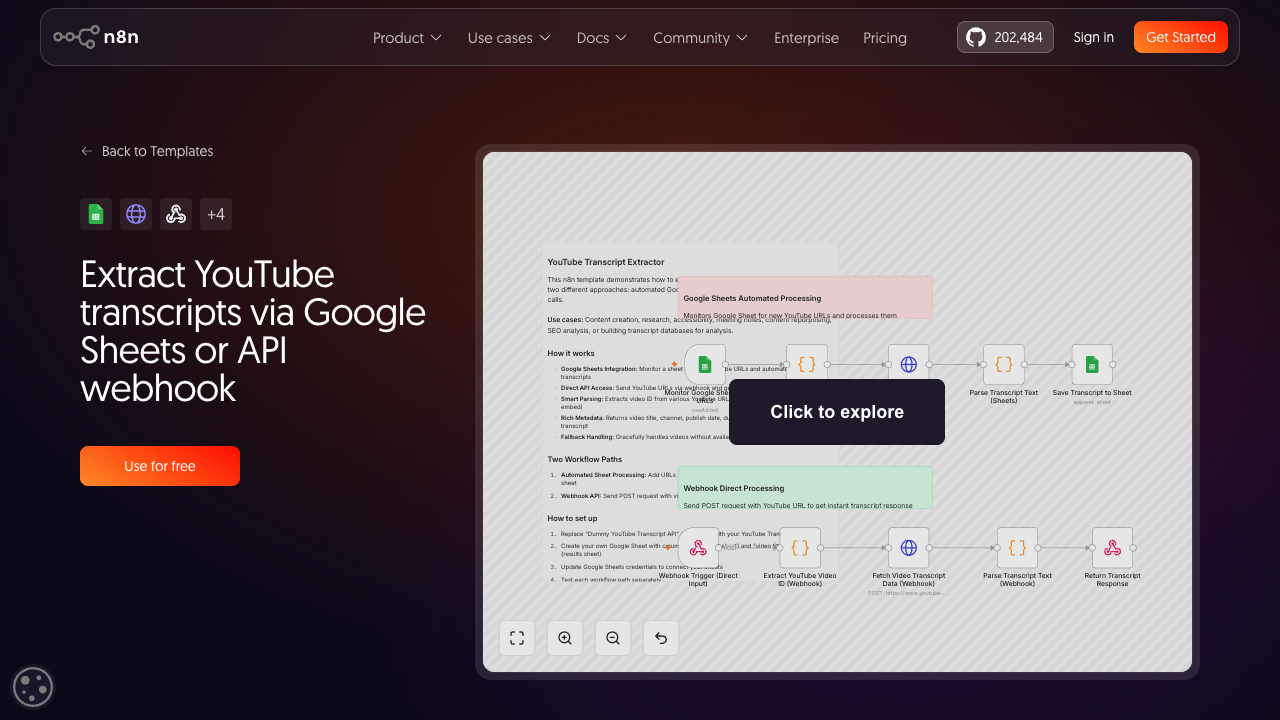Click the HTTP Request globe integration icon
The height and width of the screenshot is (720, 1280).
tap(136, 214)
